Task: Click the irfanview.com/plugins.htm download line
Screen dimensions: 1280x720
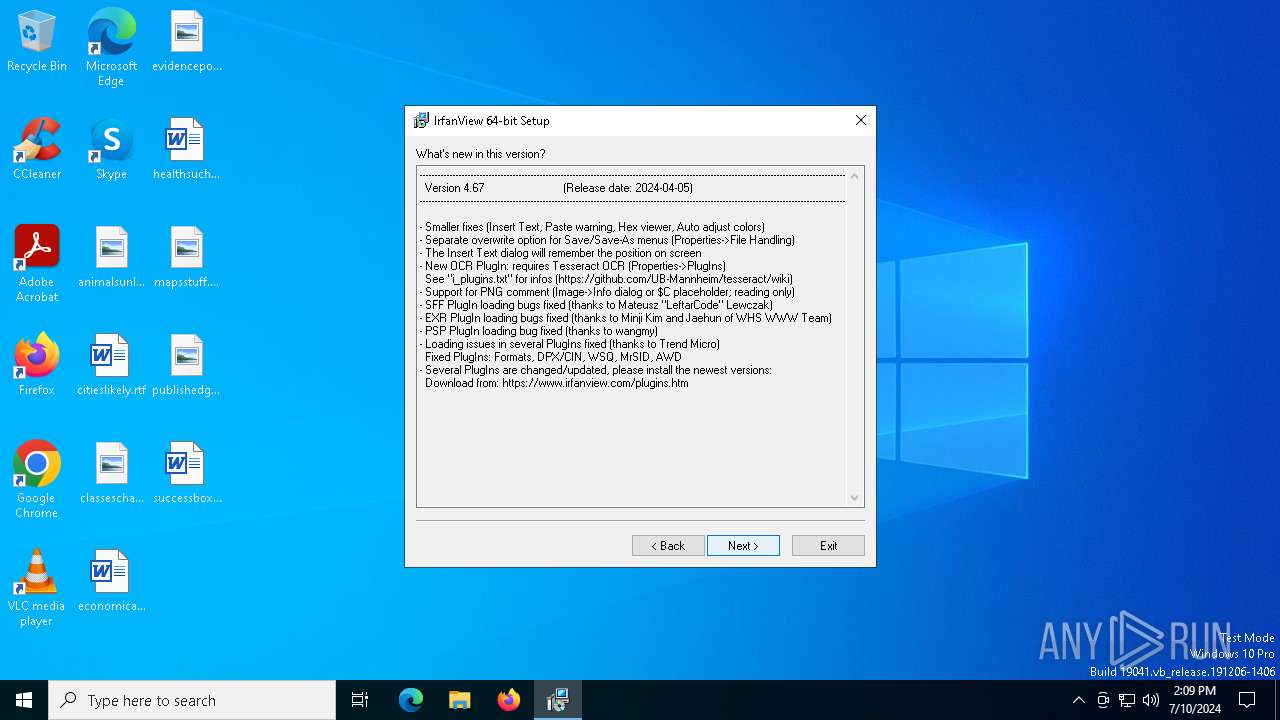Action: [x=557, y=383]
